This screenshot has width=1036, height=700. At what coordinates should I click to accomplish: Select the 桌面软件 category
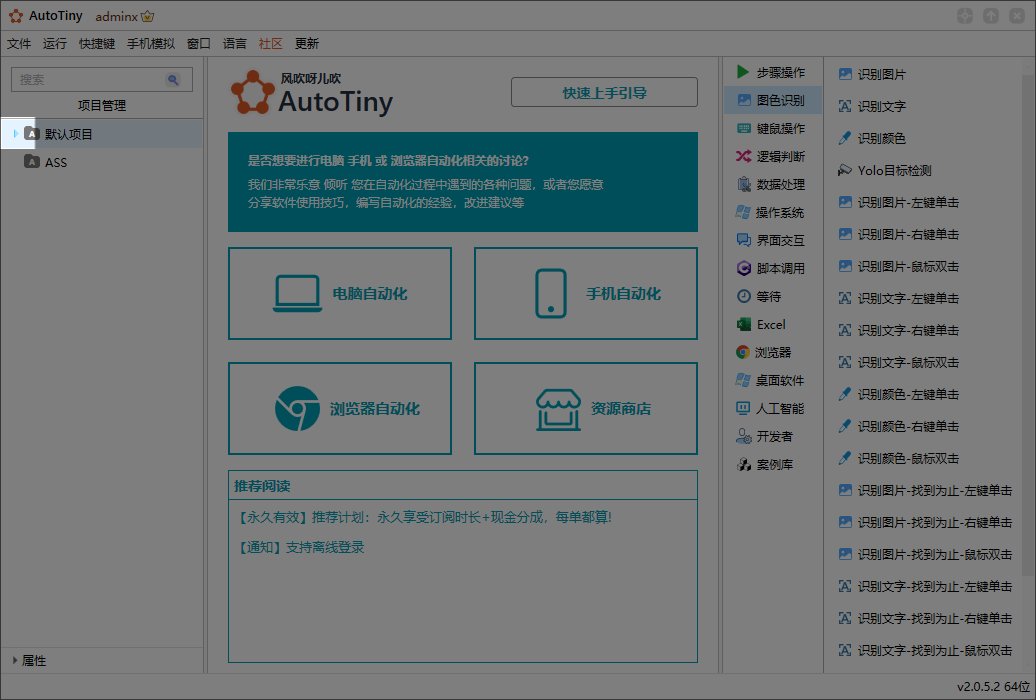click(x=772, y=380)
